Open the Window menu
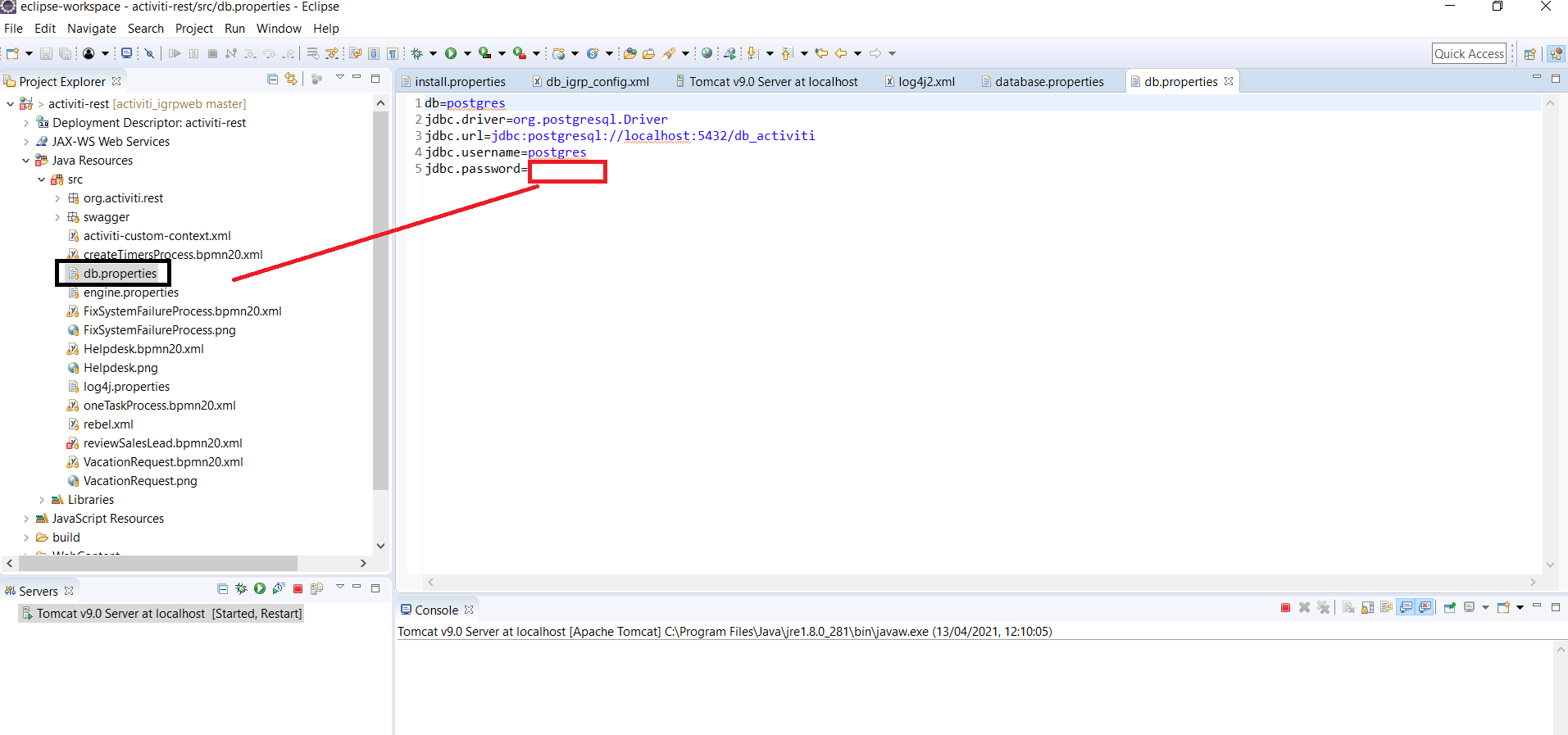This screenshot has width=1568, height=735. 279,29
